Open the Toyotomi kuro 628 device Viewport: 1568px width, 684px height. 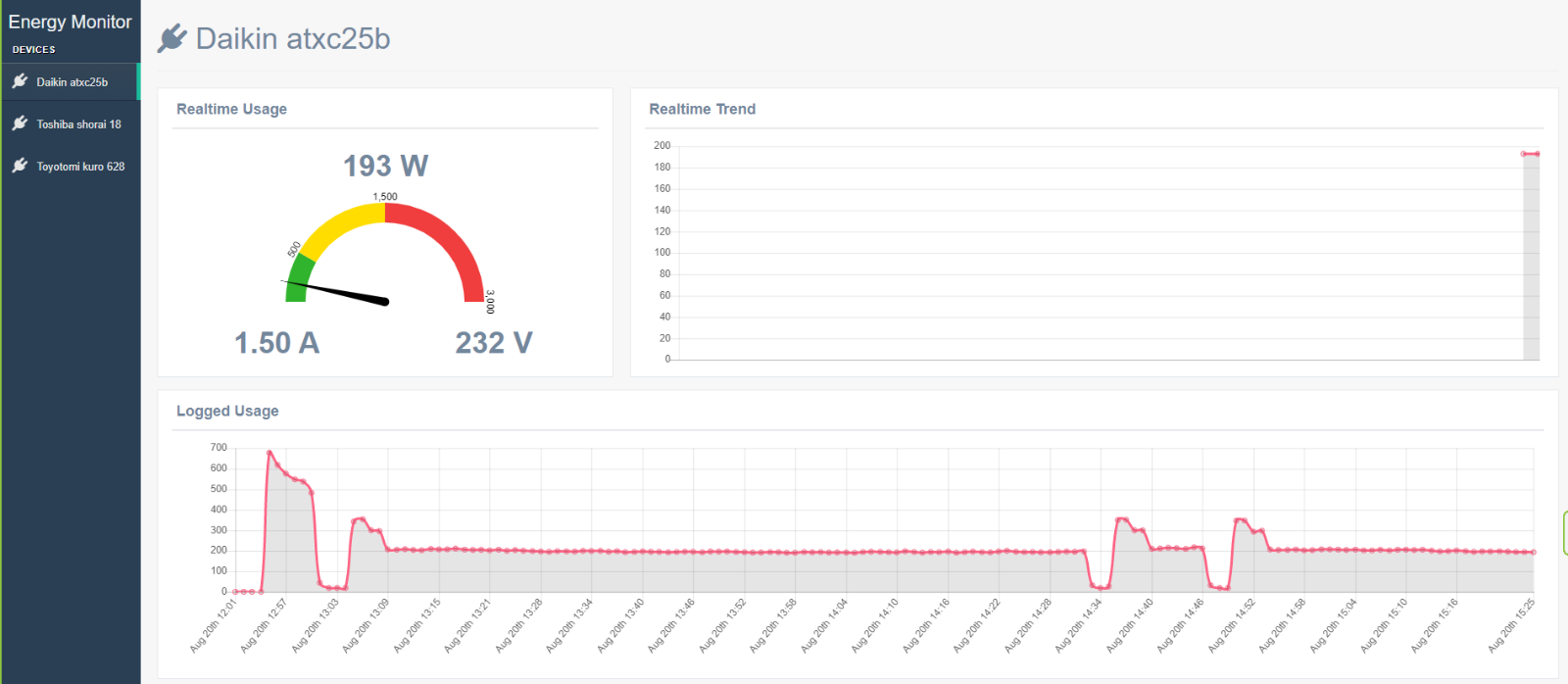(71, 167)
